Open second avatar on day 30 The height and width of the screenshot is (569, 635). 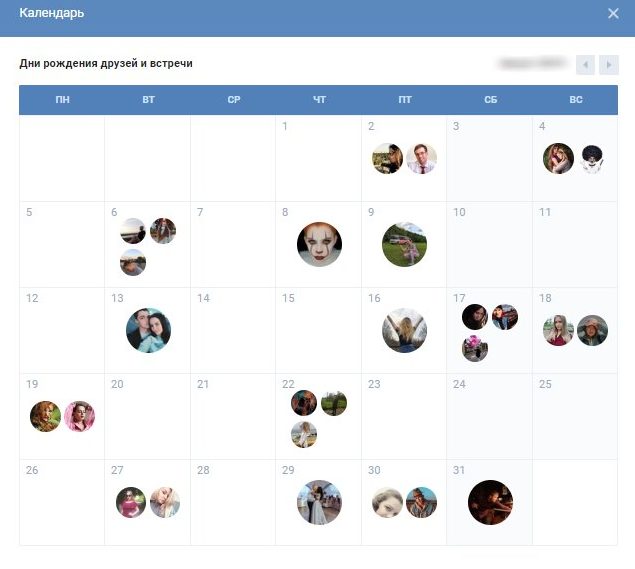coord(422,502)
